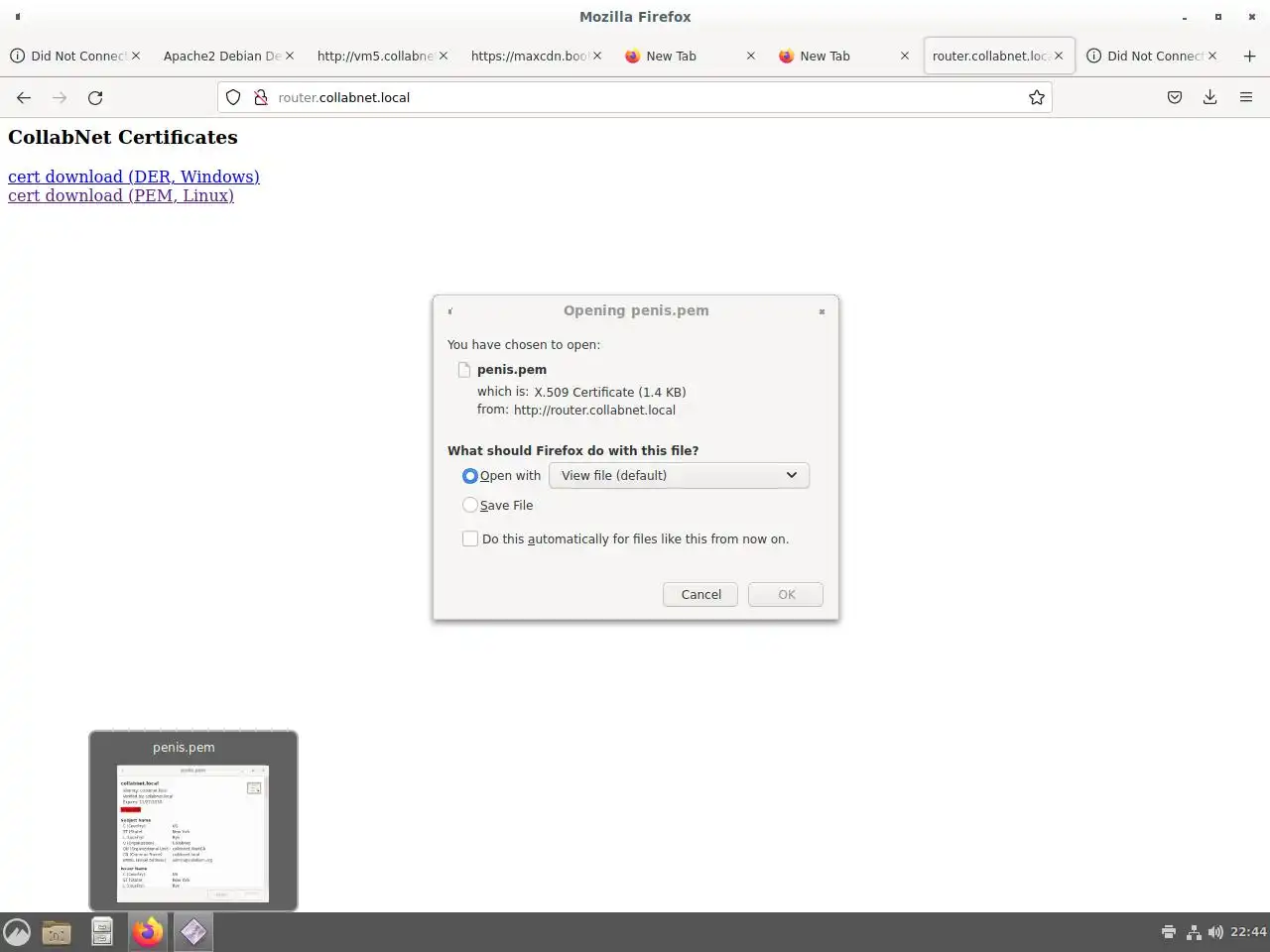Image resolution: width=1270 pixels, height=952 pixels.
Task: Select the Save File radio option
Action: point(470,505)
